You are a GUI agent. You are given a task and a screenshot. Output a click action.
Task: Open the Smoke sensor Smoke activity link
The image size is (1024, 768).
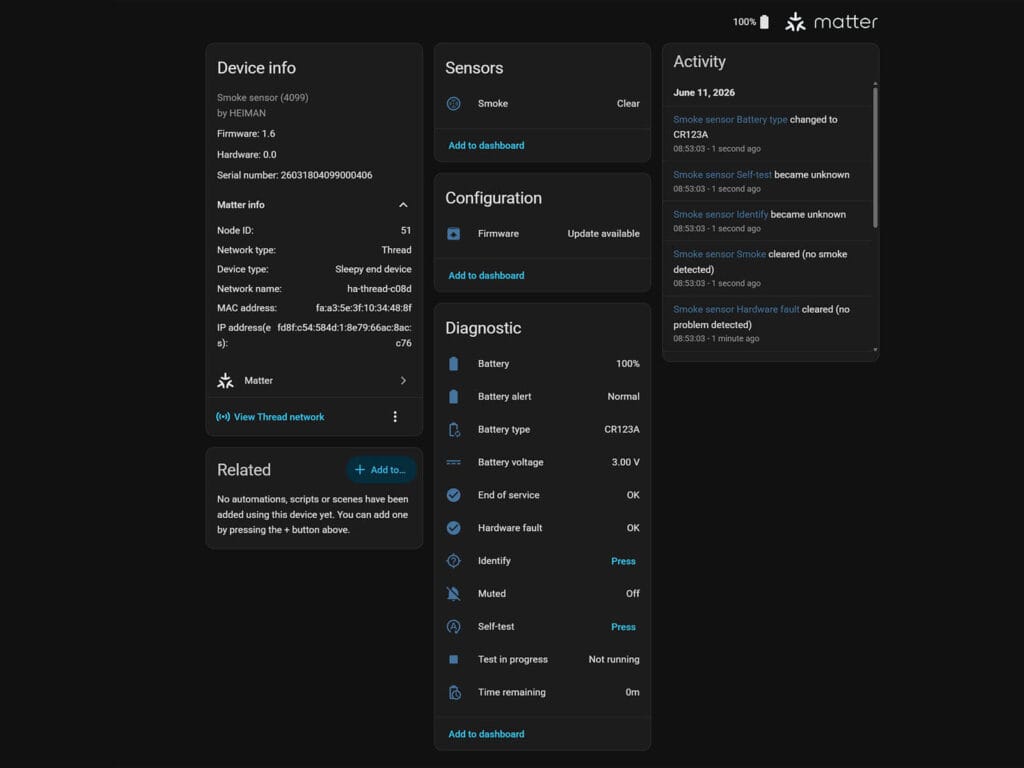(x=720, y=254)
